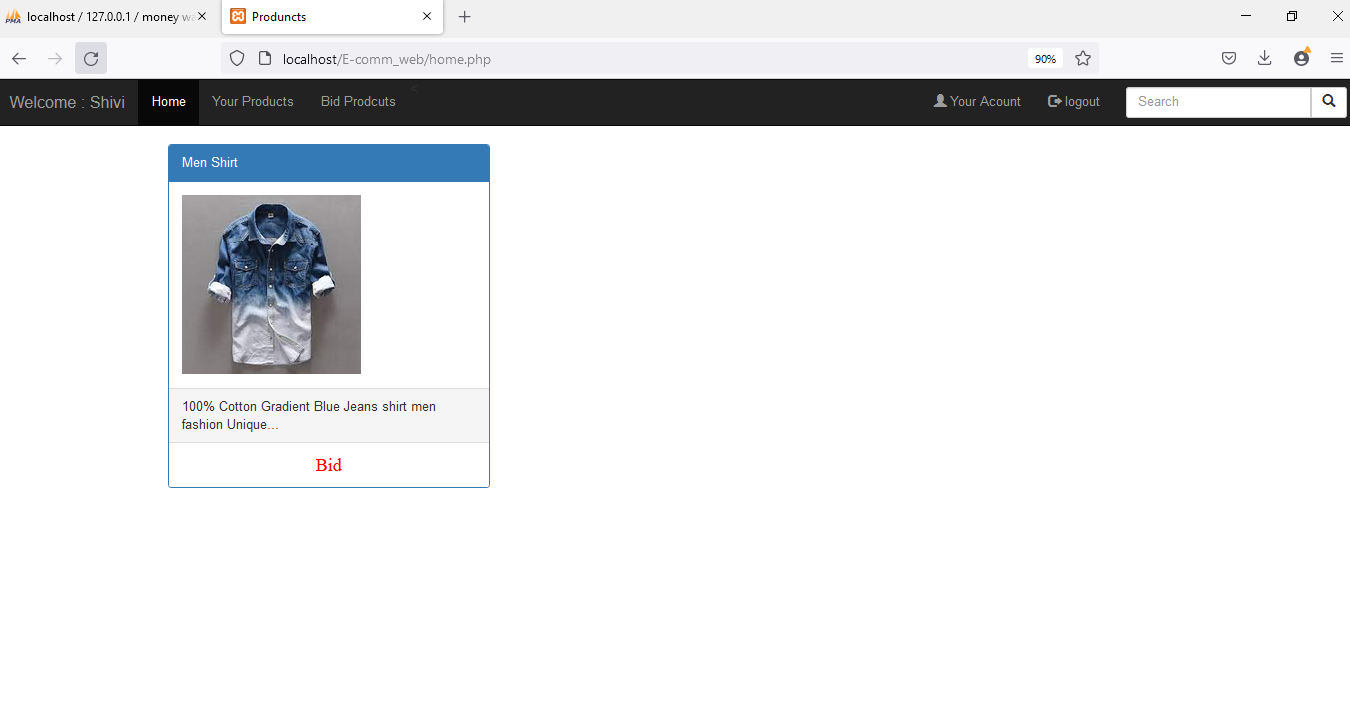Click the magnifier search button
This screenshot has height=704, width=1350.
coord(1329,102)
